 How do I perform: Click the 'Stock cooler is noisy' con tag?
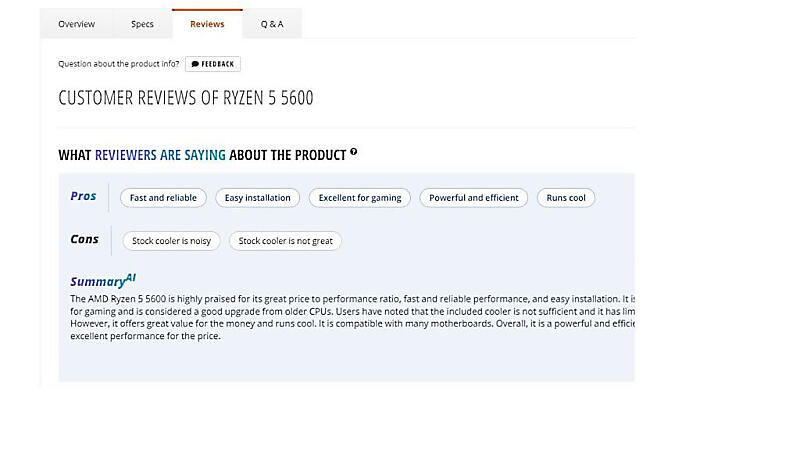[x=172, y=241]
